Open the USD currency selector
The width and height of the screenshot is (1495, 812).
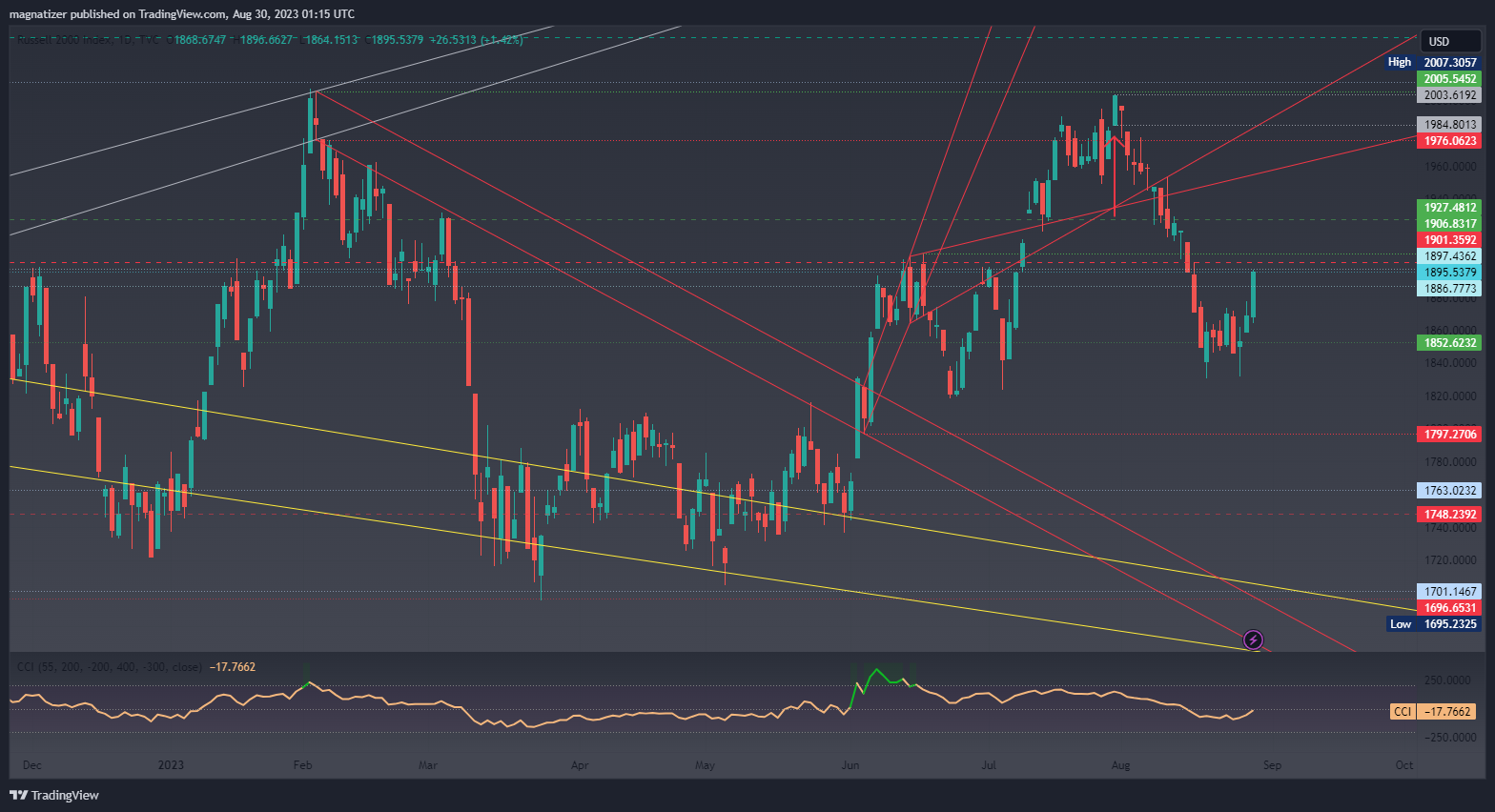[x=1449, y=41]
